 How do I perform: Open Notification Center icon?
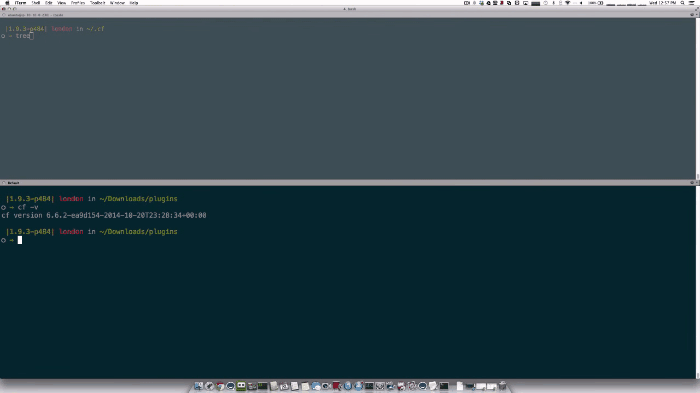pos(692,3)
